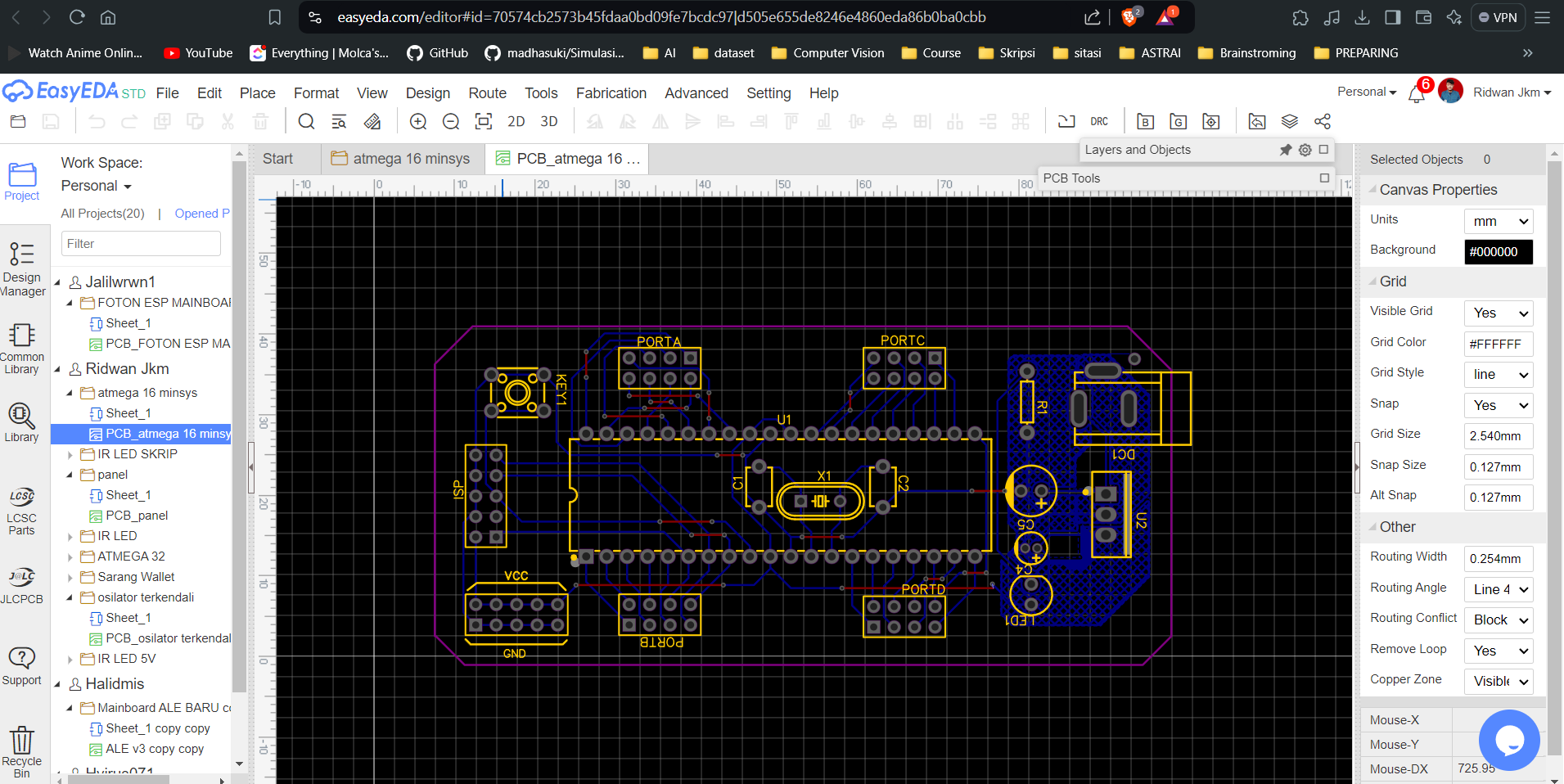The width and height of the screenshot is (1564, 784).
Task: Click the Background color #000000 field
Action: pyautogui.click(x=1498, y=252)
